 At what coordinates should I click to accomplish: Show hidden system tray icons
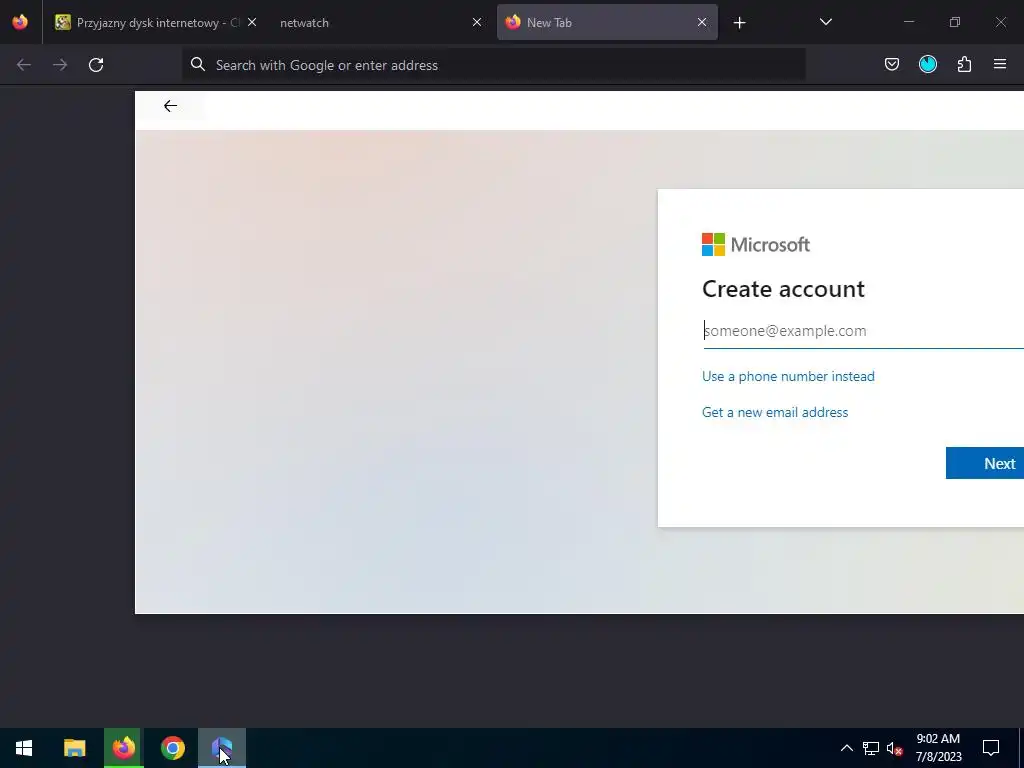(846, 748)
